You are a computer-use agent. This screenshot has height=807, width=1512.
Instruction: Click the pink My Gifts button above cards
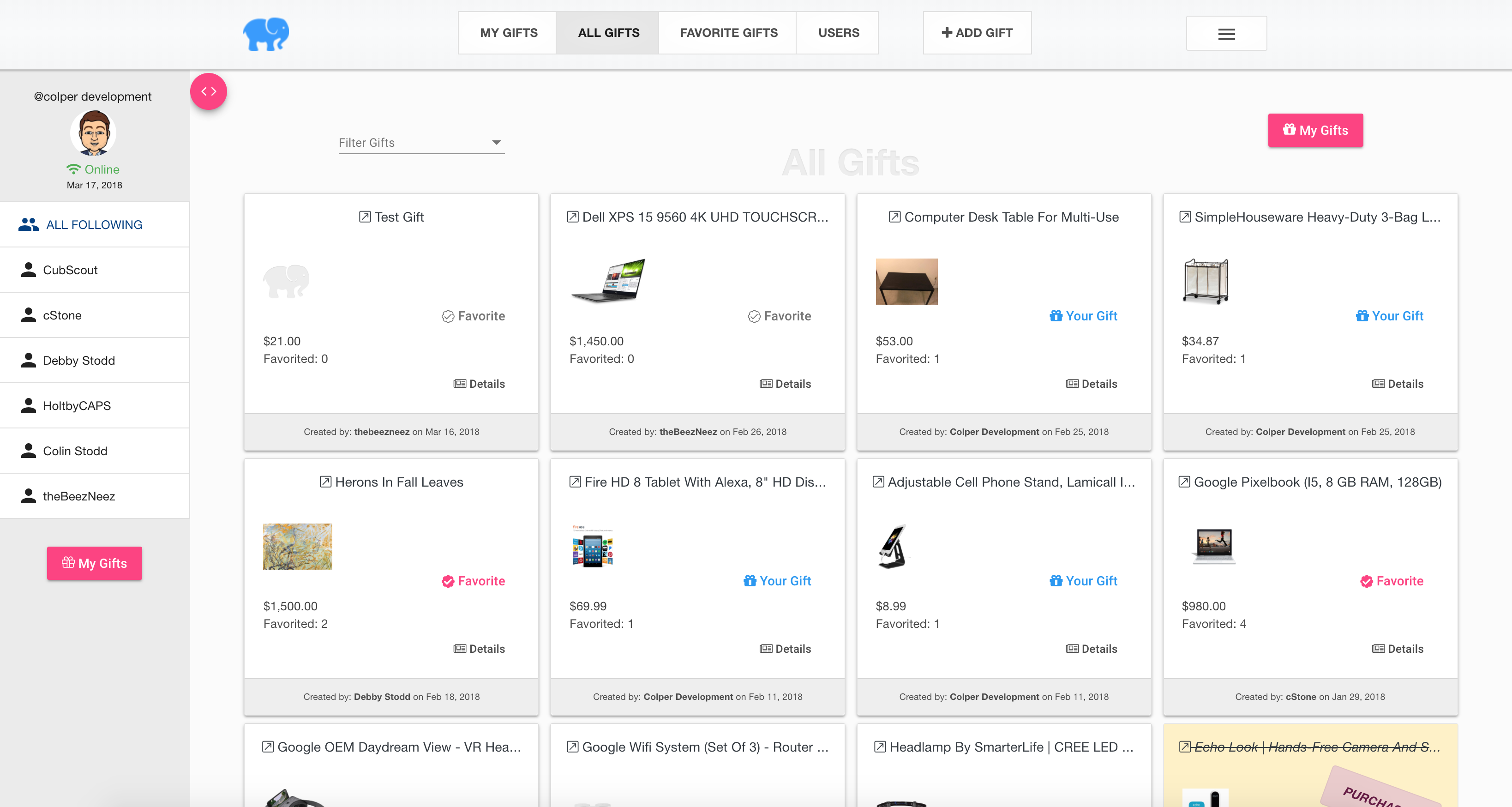click(x=1315, y=130)
